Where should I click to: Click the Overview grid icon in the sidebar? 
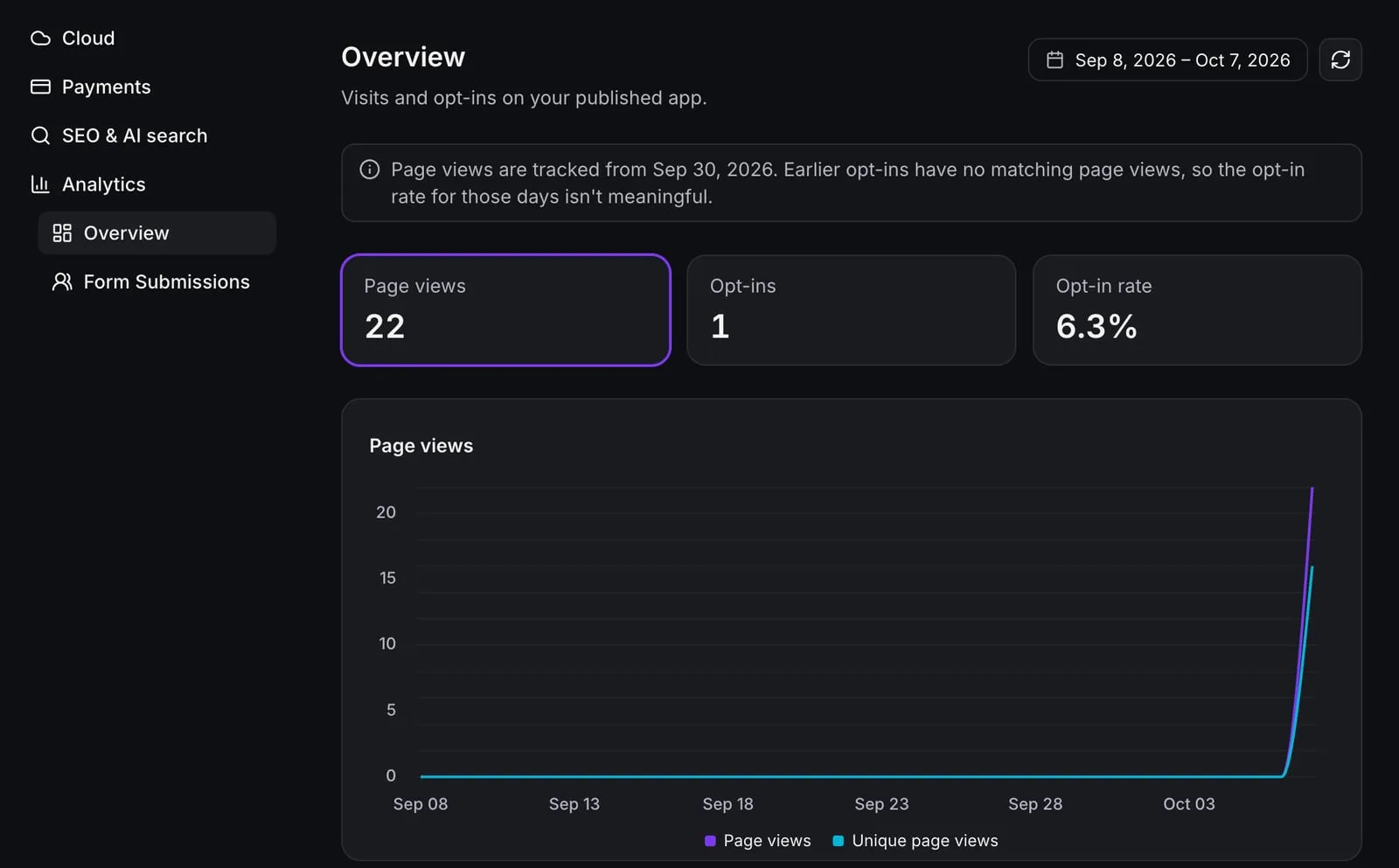(62, 233)
